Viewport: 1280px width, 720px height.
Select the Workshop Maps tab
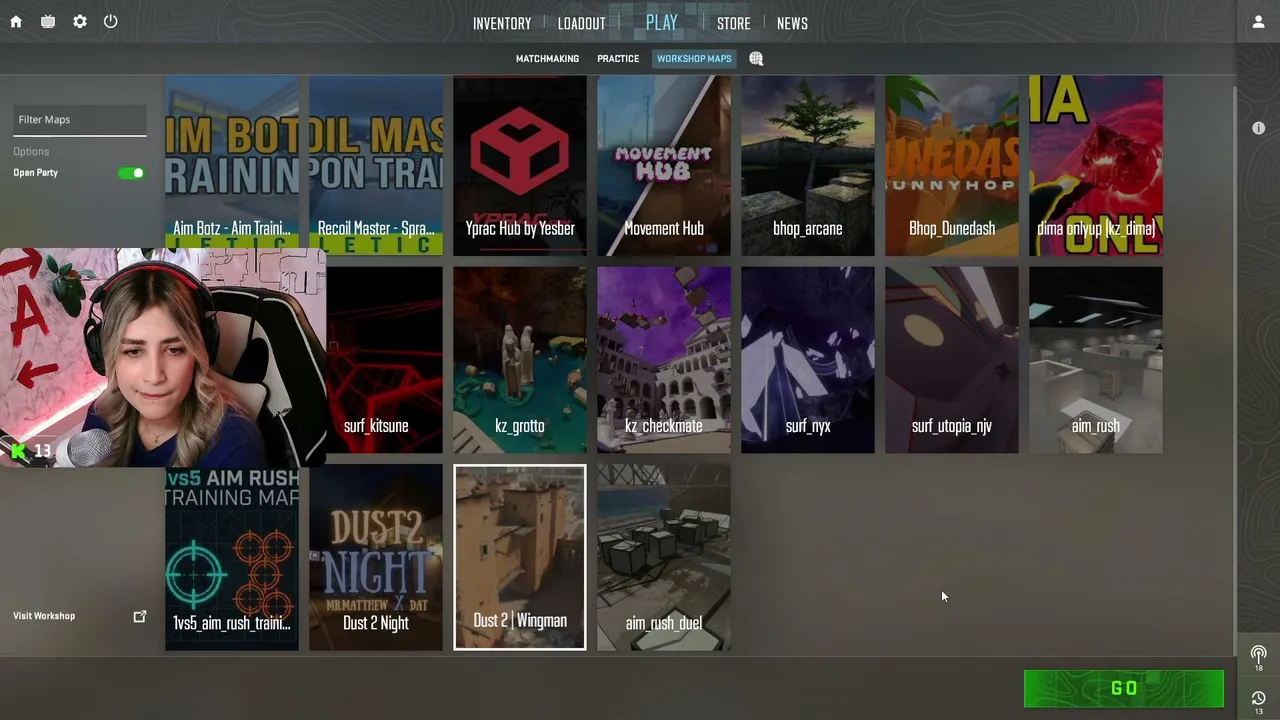pyautogui.click(x=694, y=59)
